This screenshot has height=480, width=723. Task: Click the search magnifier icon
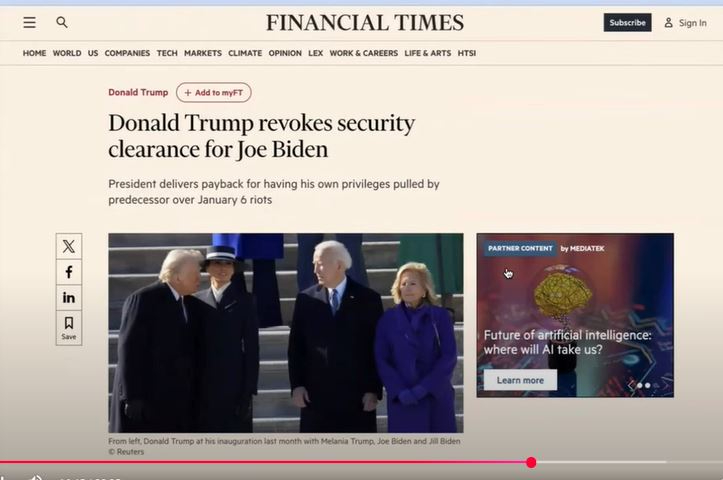pyautogui.click(x=62, y=22)
